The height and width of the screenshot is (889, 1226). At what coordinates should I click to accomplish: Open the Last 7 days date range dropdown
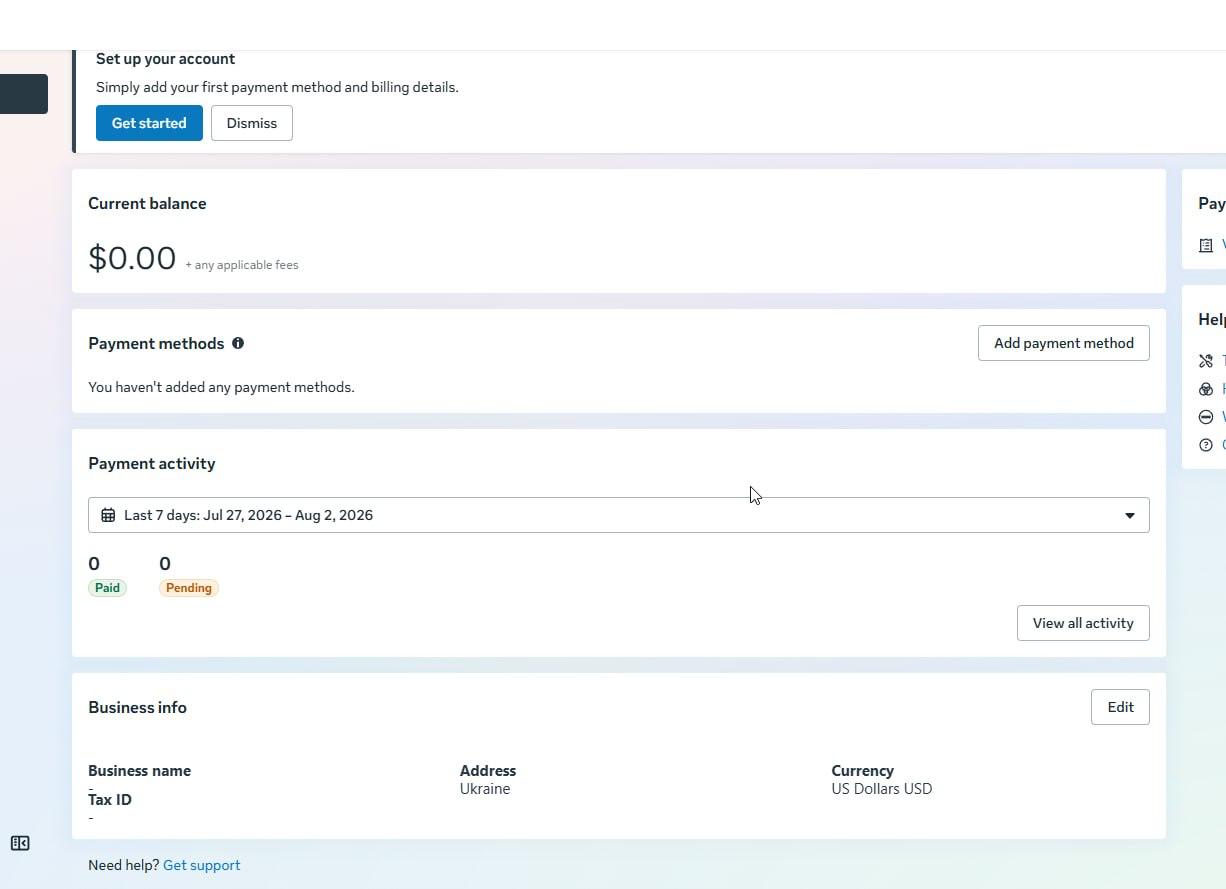[x=619, y=515]
